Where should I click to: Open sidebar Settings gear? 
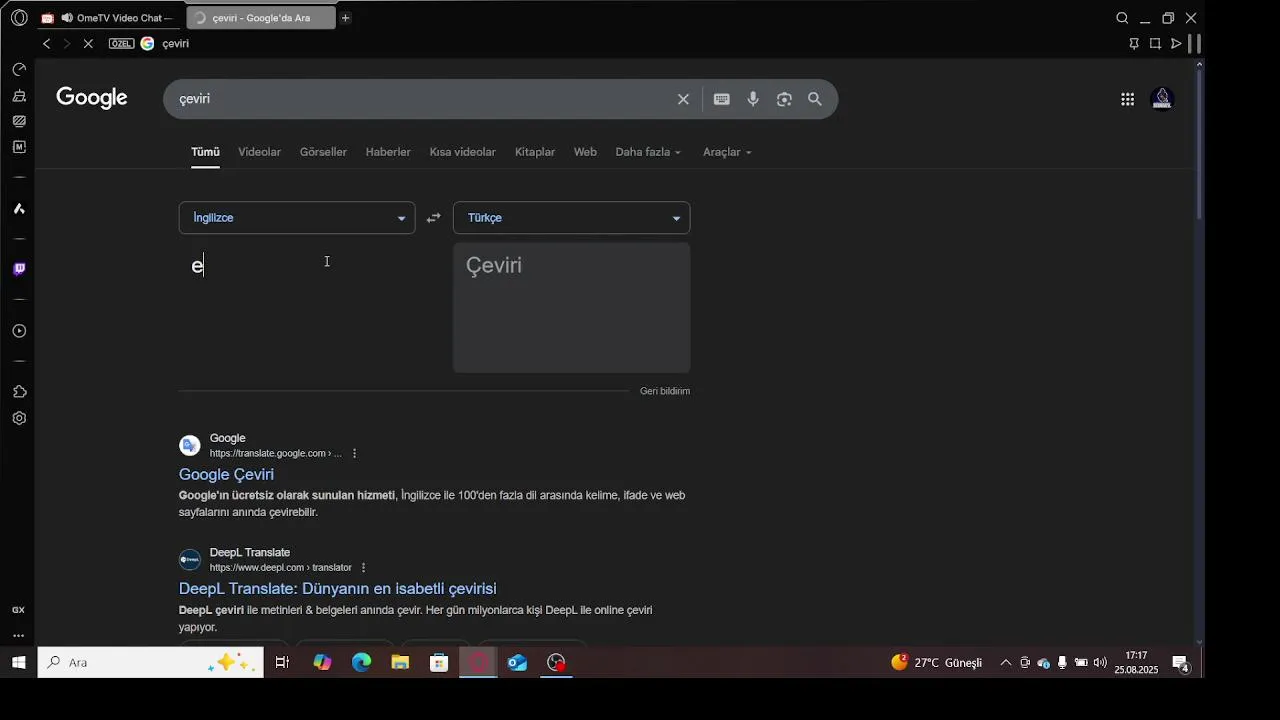point(19,418)
